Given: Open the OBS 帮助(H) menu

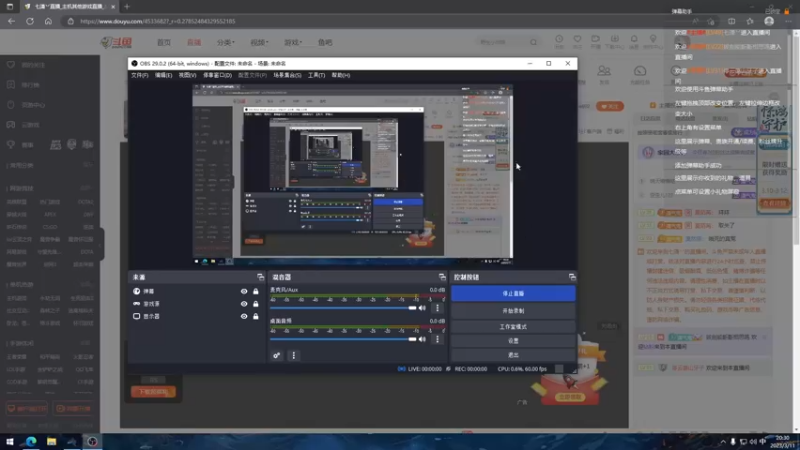Looking at the screenshot, I should click(x=341, y=75).
